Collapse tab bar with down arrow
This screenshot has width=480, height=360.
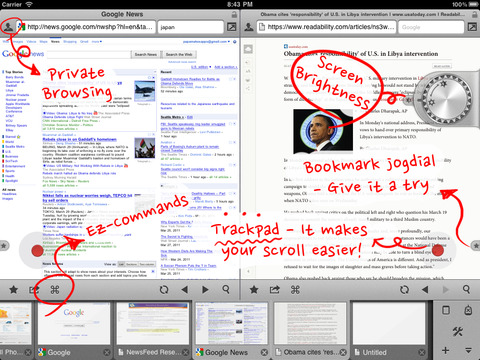pos(468,350)
